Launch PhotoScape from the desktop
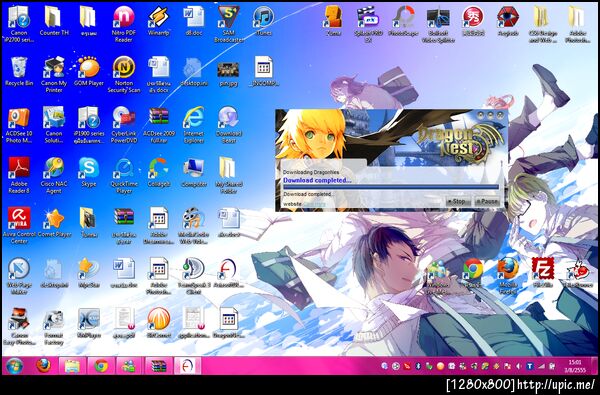The image size is (600, 395). click(403, 21)
